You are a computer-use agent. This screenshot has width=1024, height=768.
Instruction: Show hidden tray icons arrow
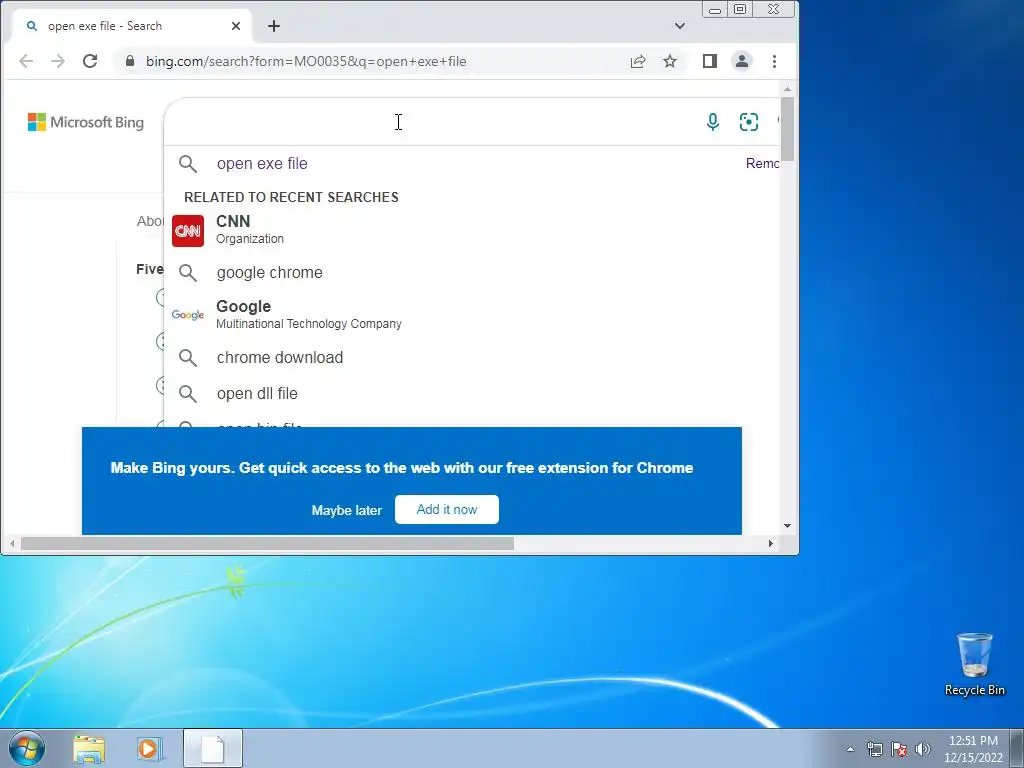pos(850,749)
